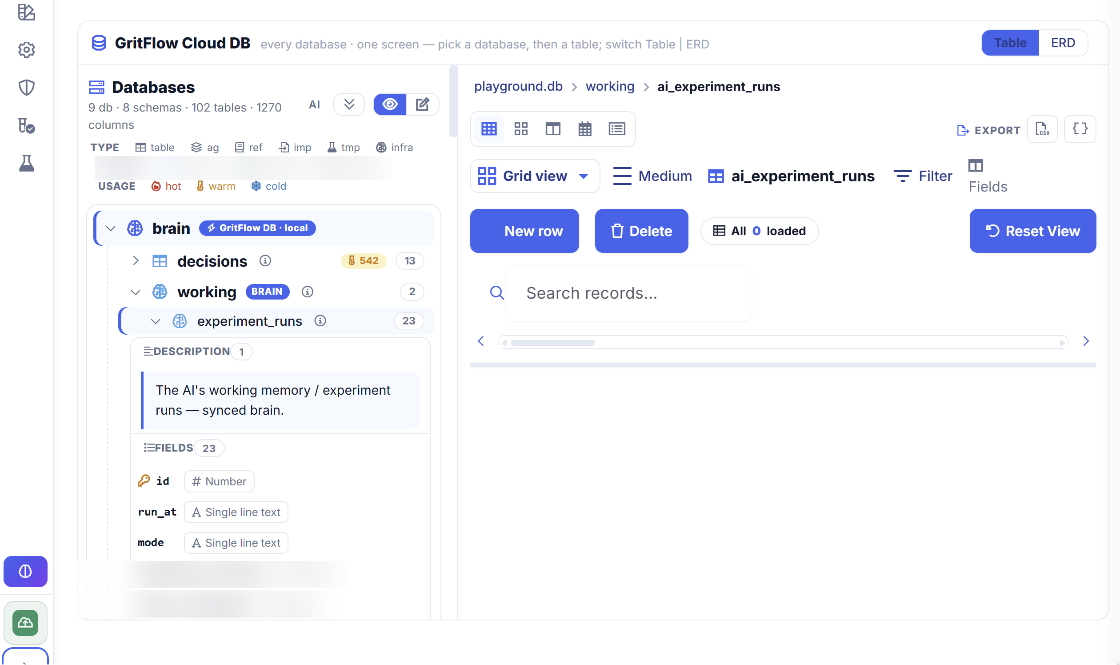1120x665 pixels.
Task: Switch to grid layout icon
Action: (489, 129)
